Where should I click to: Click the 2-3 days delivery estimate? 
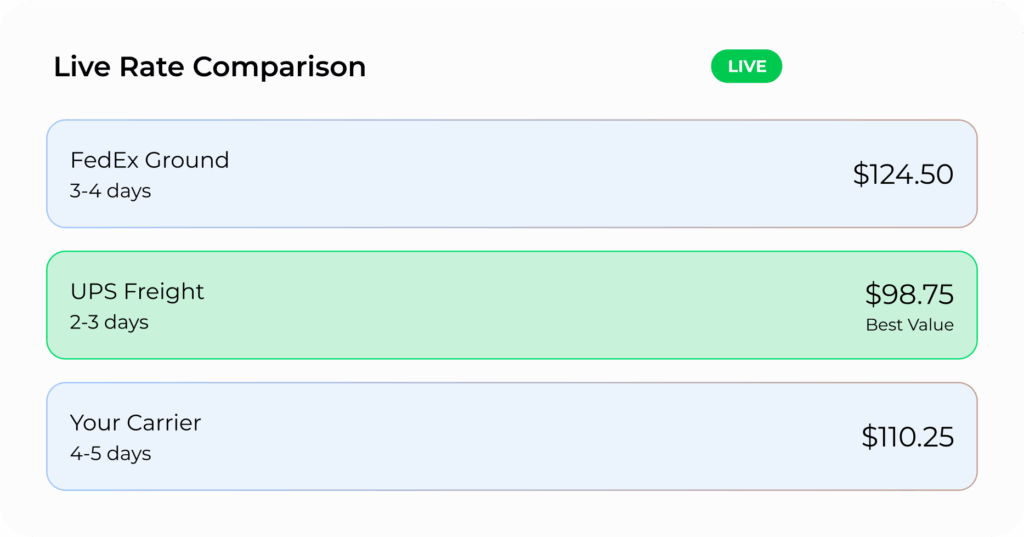click(109, 322)
